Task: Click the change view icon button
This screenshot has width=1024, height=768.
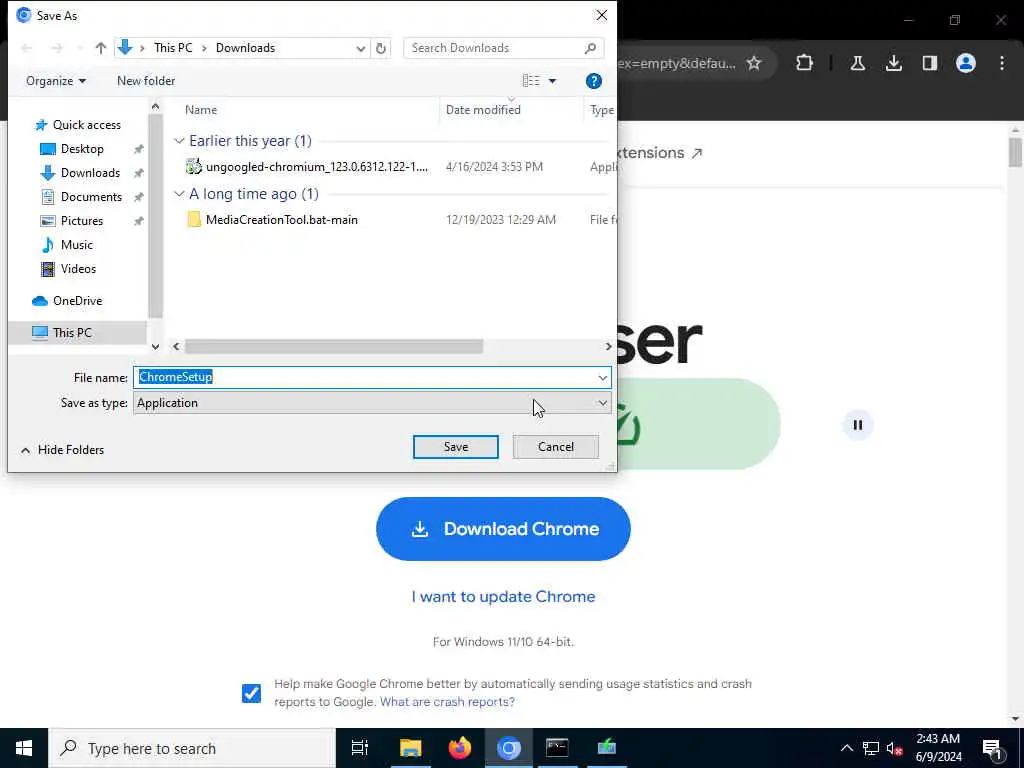Action: point(531,81)
